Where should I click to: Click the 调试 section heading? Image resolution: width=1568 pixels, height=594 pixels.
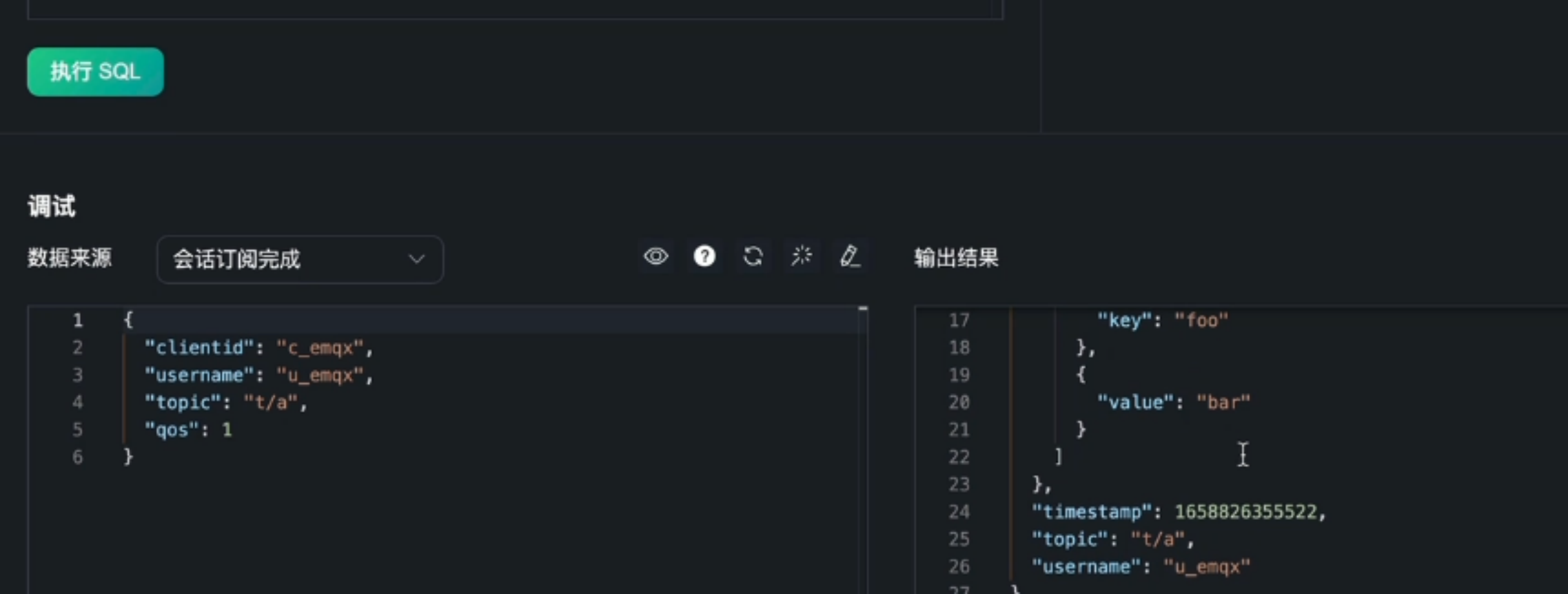51,206
